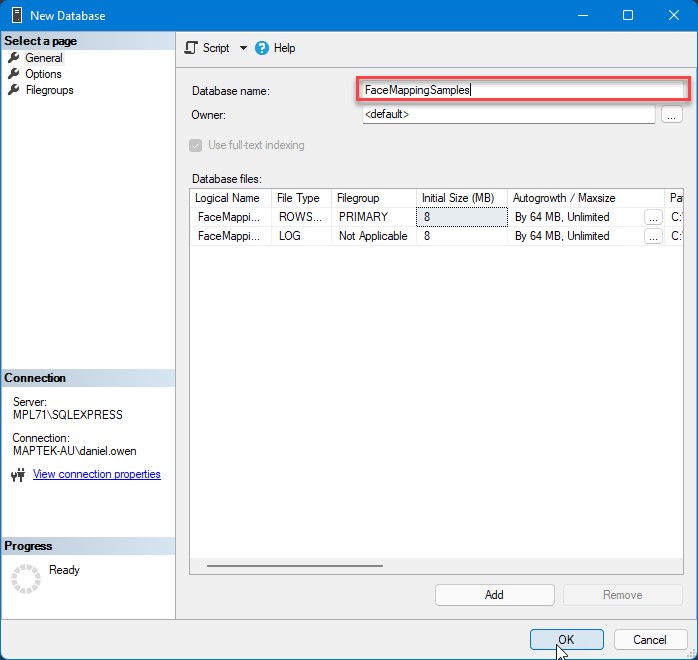The width and height of the screenshot is (698, 660).
Task: Open View connection properties link
Action: 96,474
